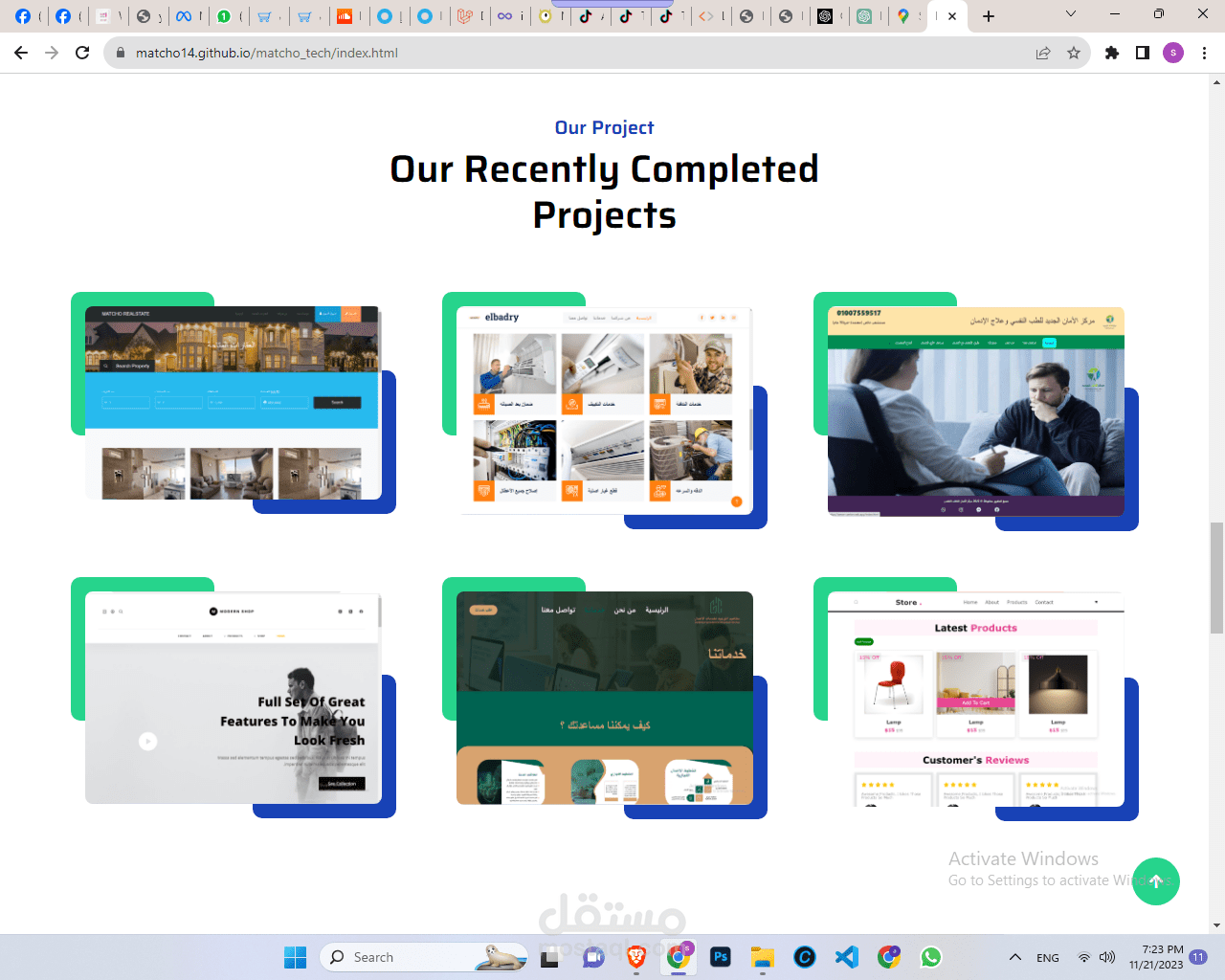1225x980 pixels.
Task: Open the purple profile avatar menu
Action: [x=1173, y=53]
